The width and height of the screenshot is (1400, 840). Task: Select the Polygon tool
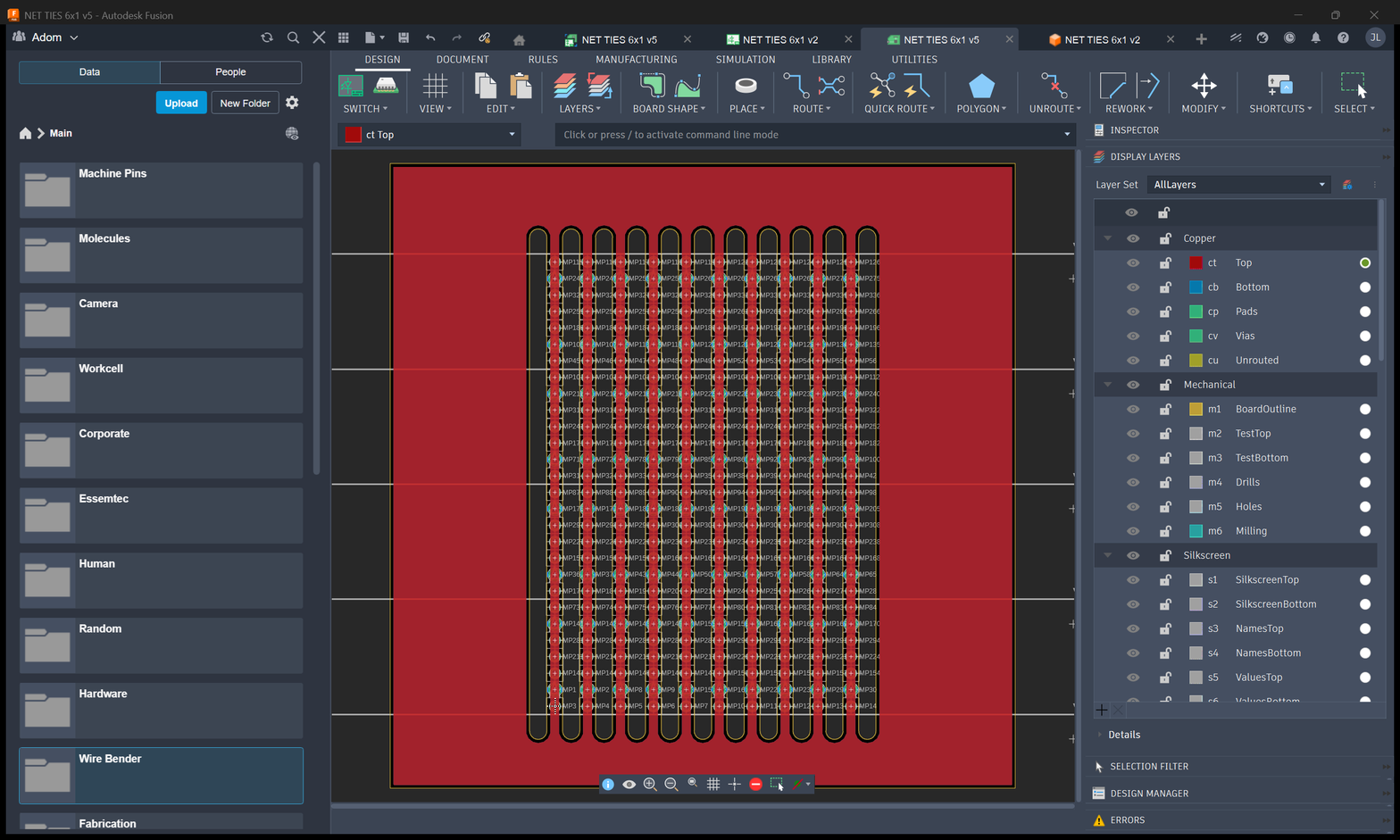coord(981,86)
